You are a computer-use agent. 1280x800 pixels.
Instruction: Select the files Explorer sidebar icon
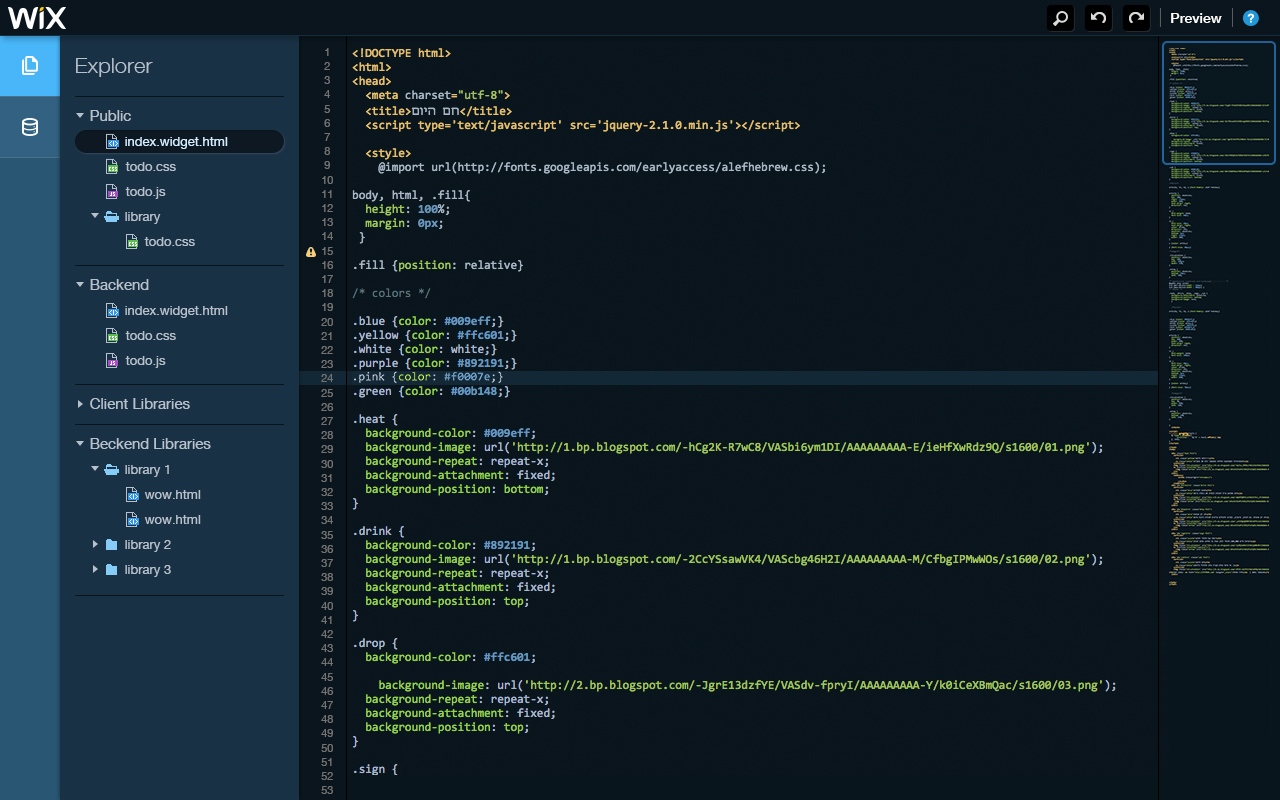pos(30,66)
